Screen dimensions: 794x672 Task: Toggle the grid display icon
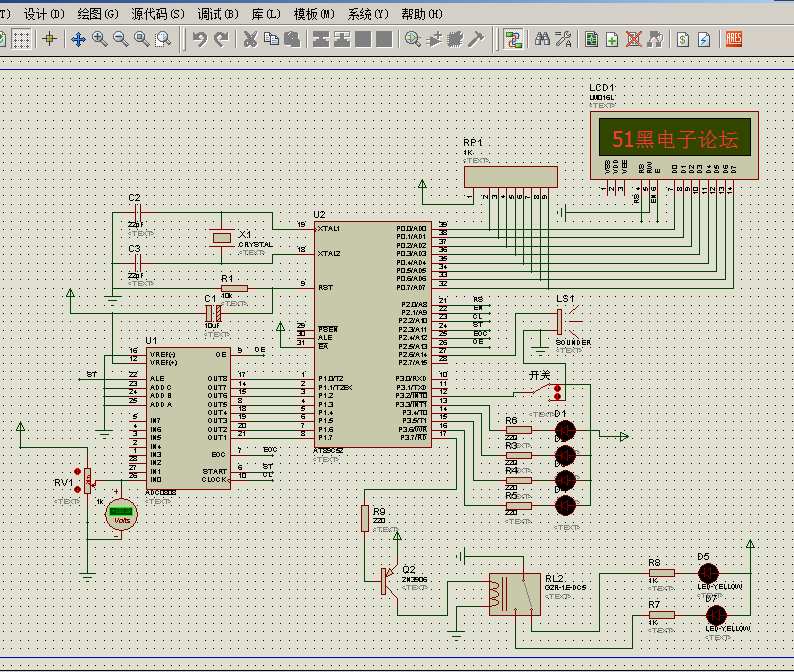22,39
